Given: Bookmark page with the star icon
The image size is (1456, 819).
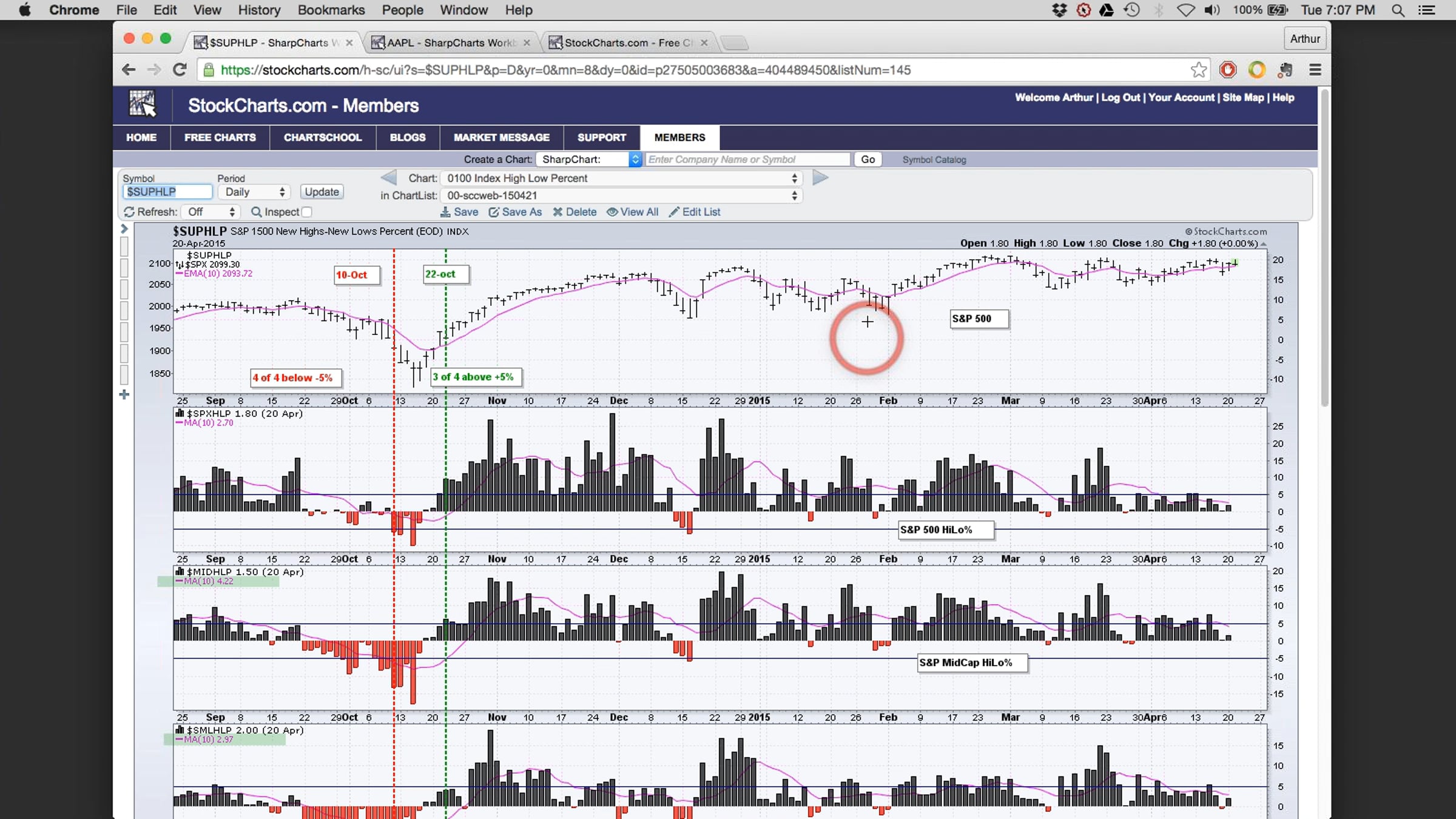Looking at the screenshot, I should pyautogui.click(x=1198, y=70).
